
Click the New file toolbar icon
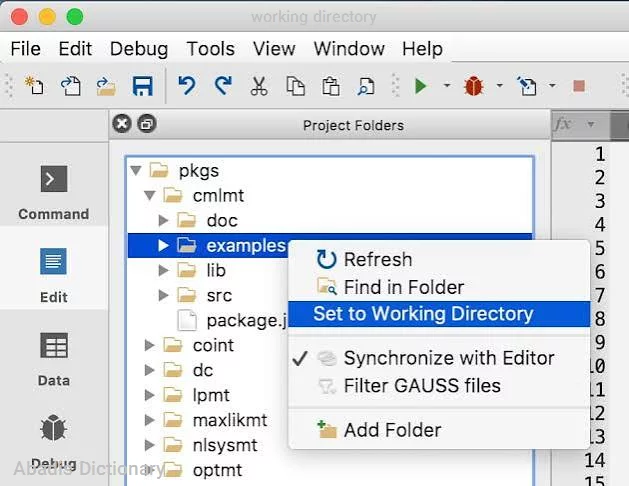[x=34, y=86]
